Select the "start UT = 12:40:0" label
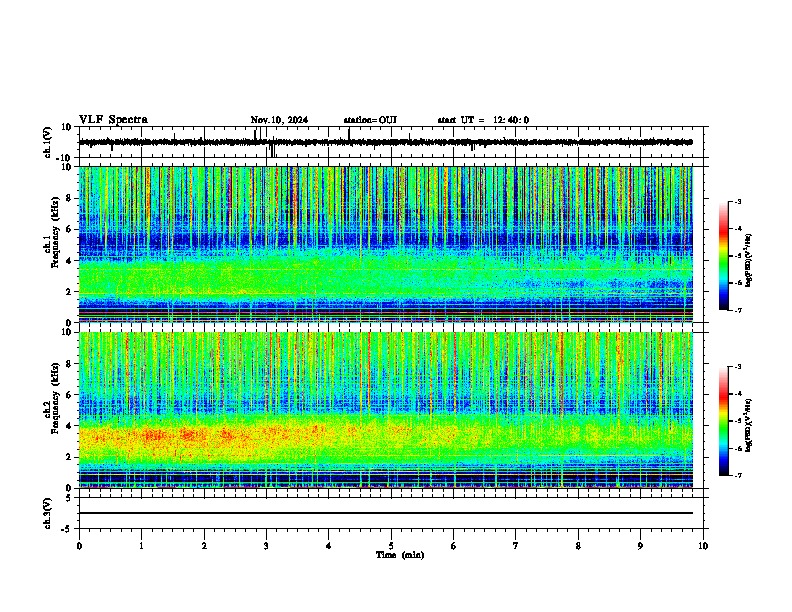 [x=483, y=120]
